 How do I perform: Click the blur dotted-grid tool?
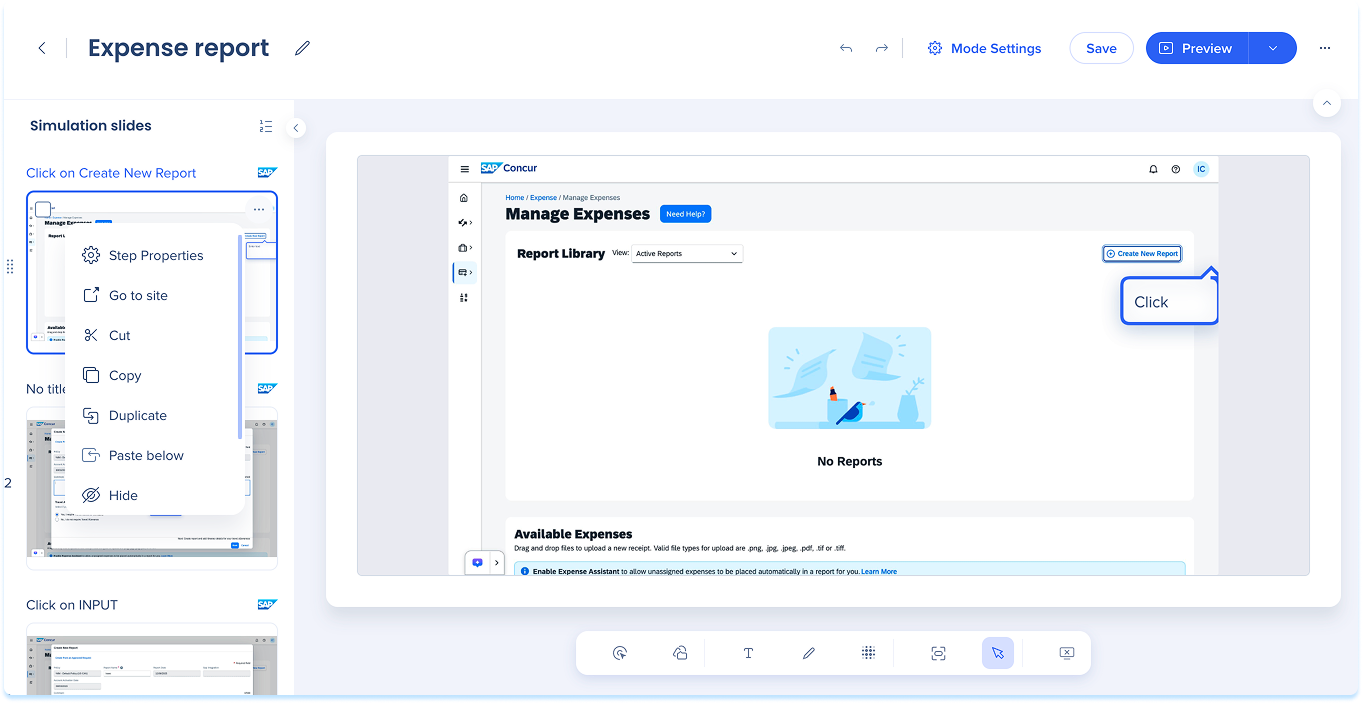869,653
